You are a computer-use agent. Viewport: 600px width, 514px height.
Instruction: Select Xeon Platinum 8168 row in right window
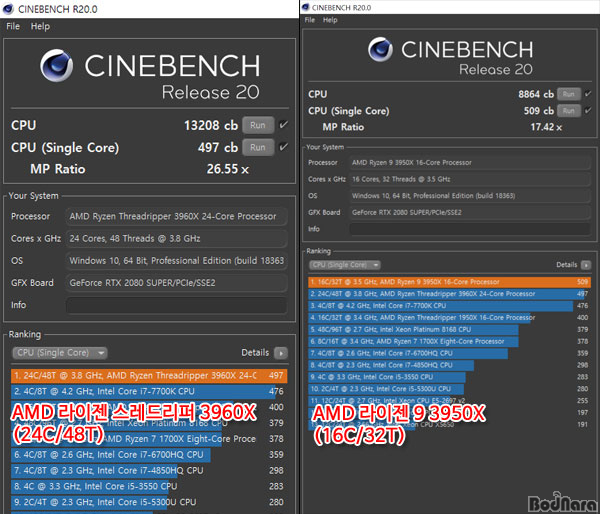point(450,330)
